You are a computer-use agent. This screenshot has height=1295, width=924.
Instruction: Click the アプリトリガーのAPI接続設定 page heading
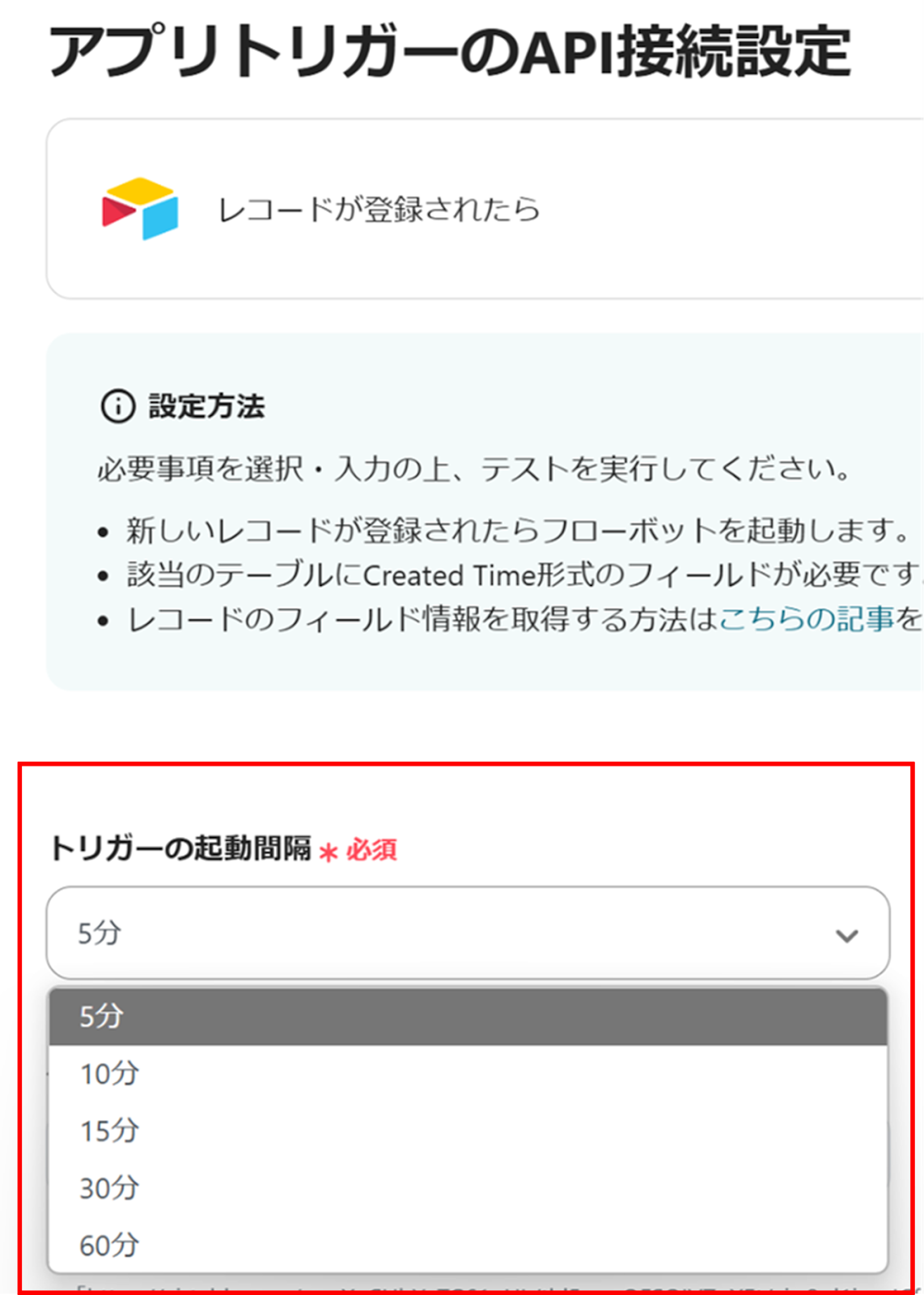click(450, 52)
